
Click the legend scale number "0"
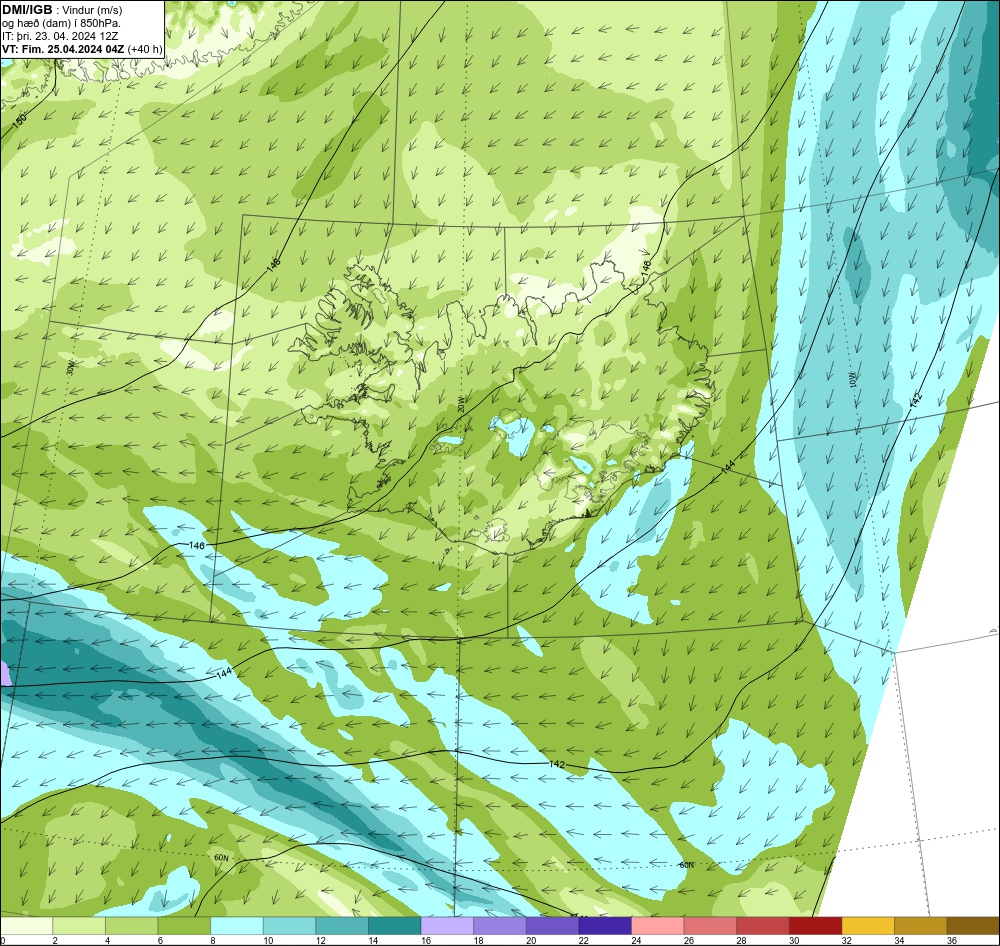[3, 940]
